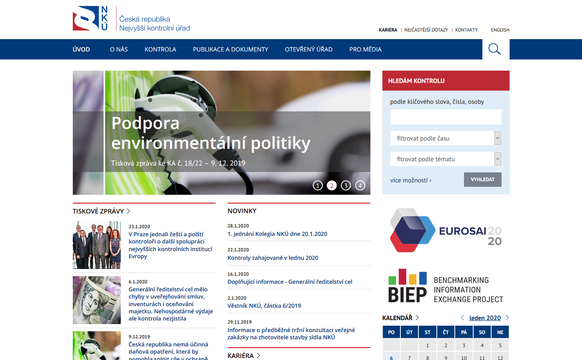Open the O NÁS menu item
The height and width of the screenshot is (360, 582).
click(119, 49)
